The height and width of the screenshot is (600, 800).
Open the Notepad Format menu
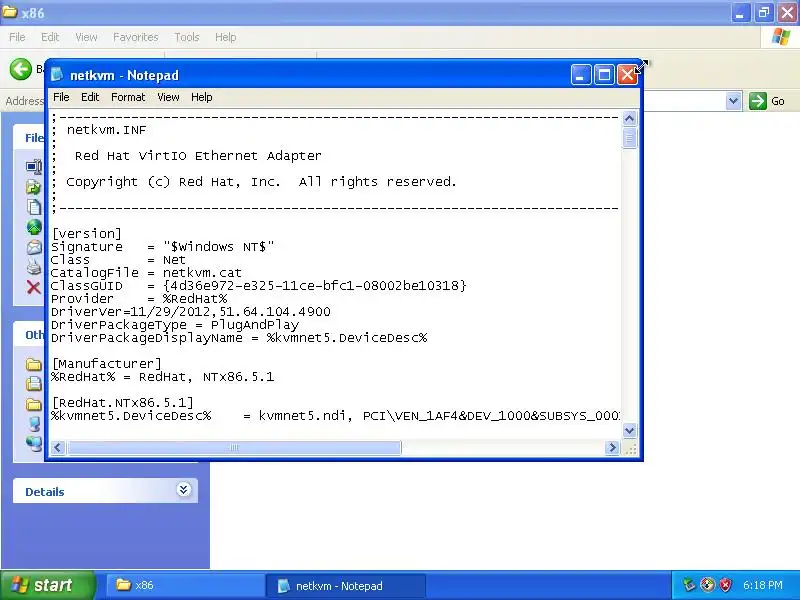(128, 97)
